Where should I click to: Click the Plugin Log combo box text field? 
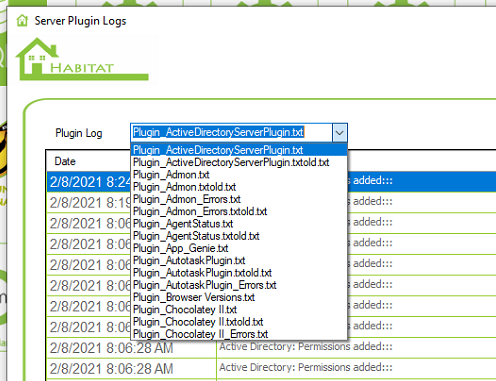[231, 133]
